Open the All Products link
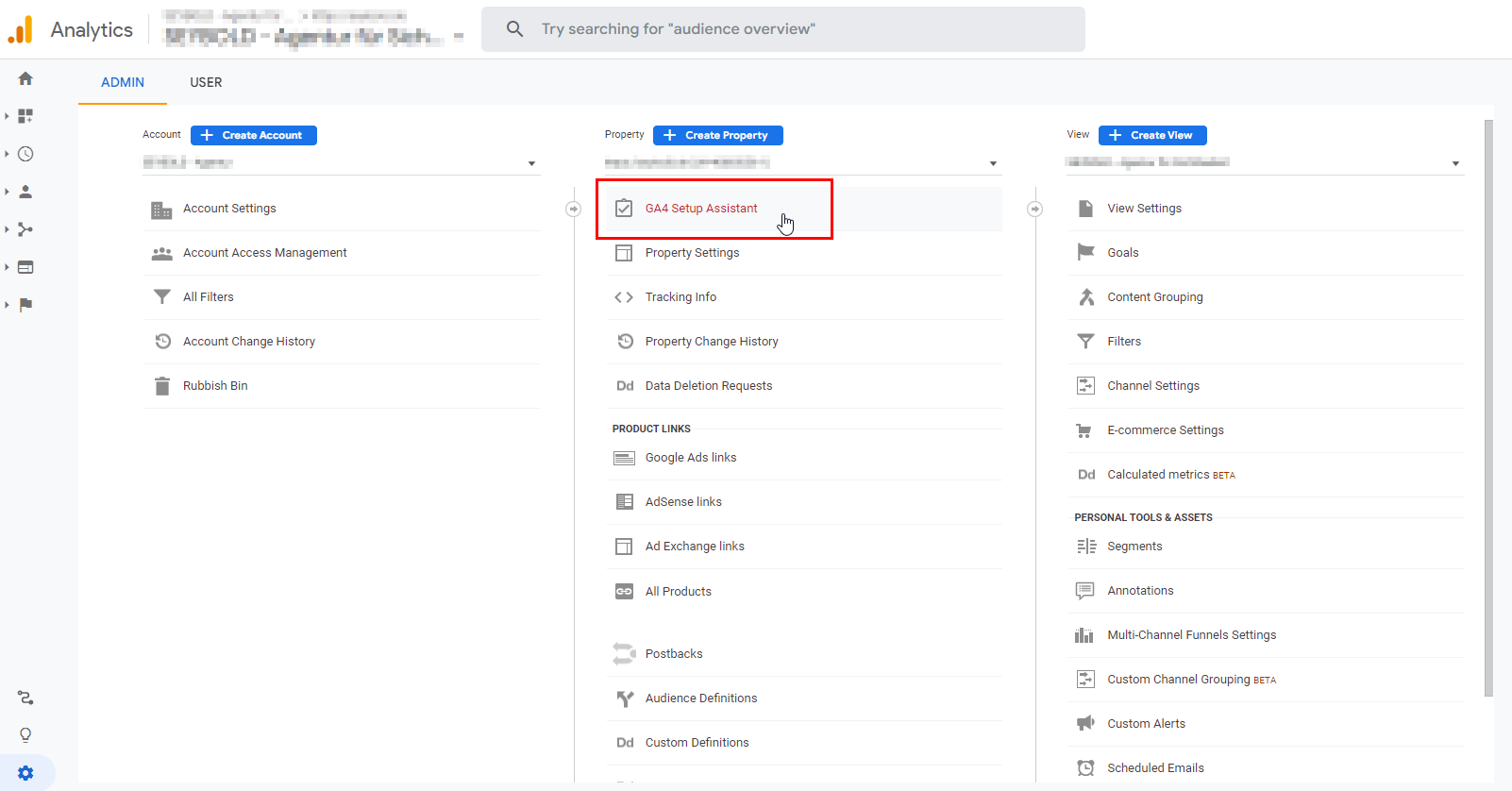1512x791 pixels. tap(679, 592)
